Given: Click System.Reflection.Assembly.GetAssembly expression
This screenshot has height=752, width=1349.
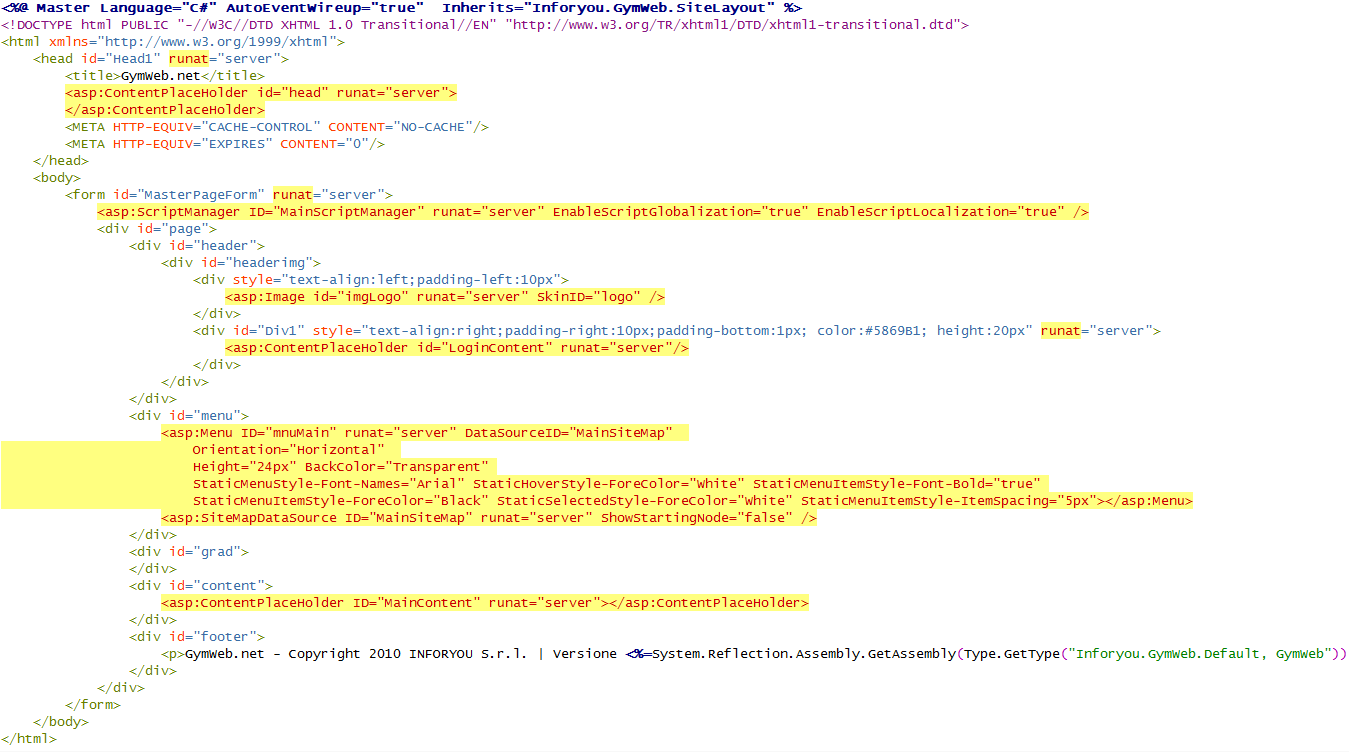Looking at the screenshot, I should pos(804,653).
